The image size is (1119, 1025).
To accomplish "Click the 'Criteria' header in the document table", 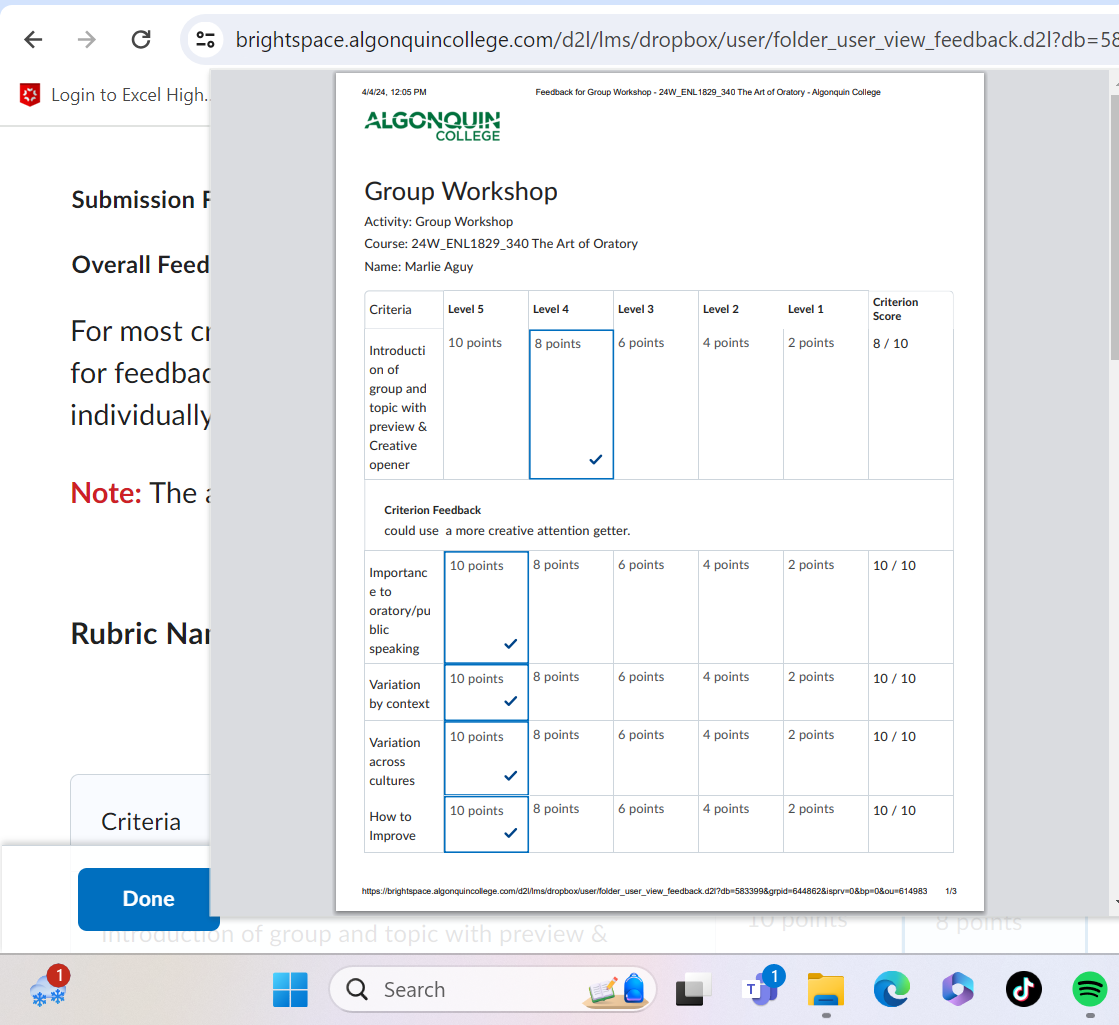I will pos(390,309).
